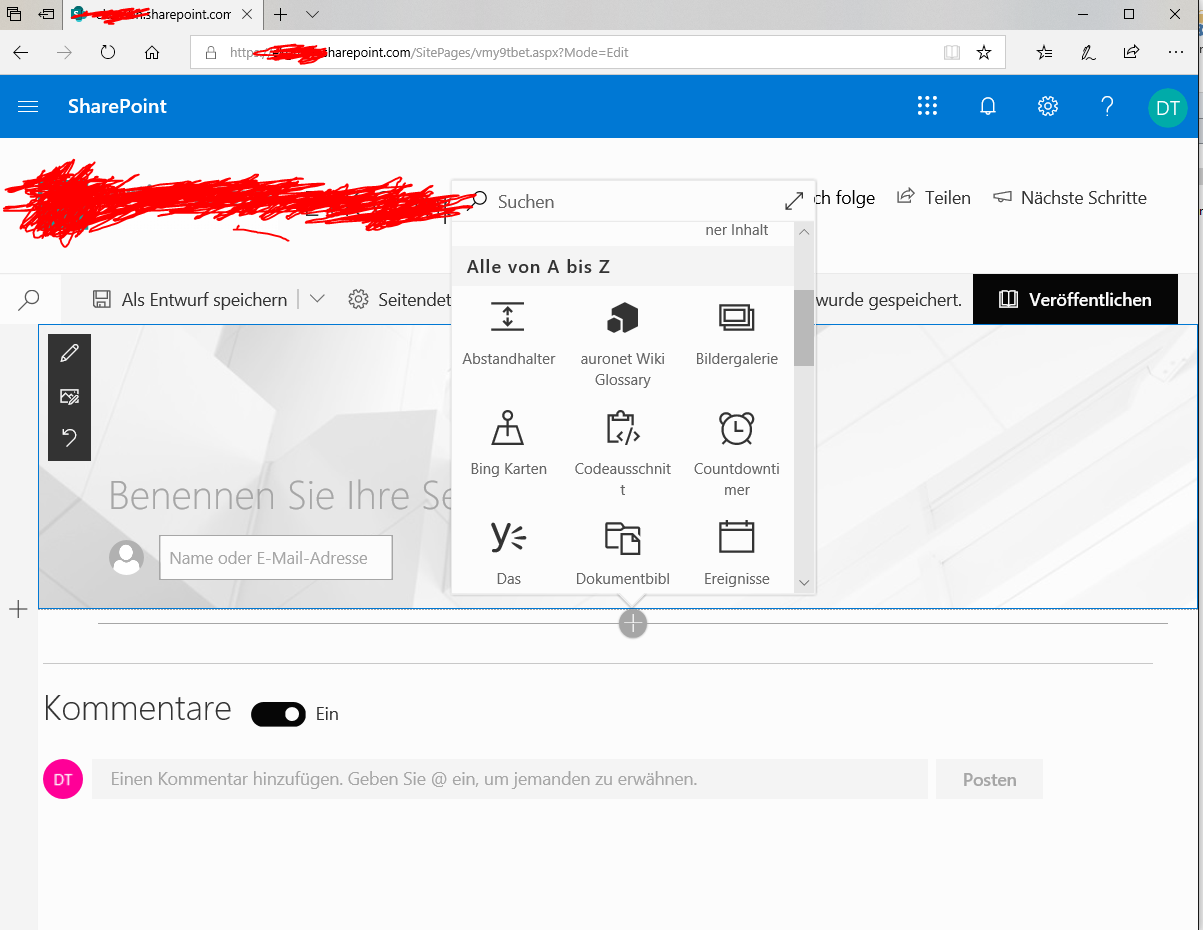1203x930 pixels.
Task: Open the SharePoint app launcher waffle
Action: [x=927, y=107]
